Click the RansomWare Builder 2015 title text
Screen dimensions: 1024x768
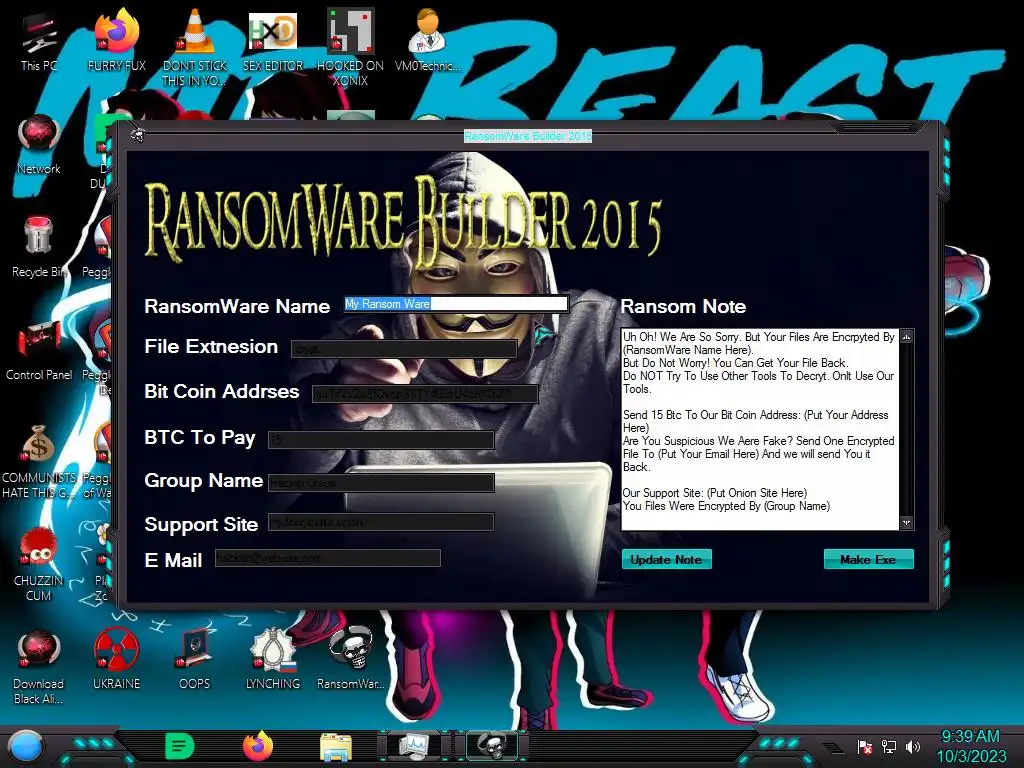(x=528, y=136)
